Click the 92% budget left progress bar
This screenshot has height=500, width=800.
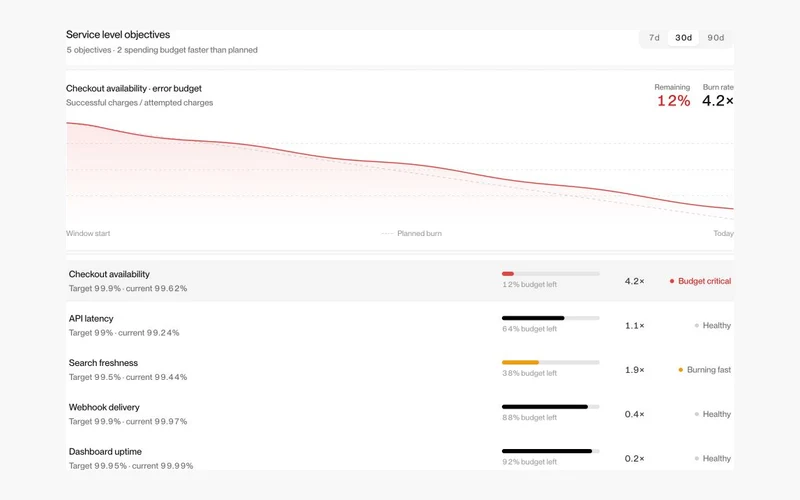pyautogui.click(x=551, y=452)
